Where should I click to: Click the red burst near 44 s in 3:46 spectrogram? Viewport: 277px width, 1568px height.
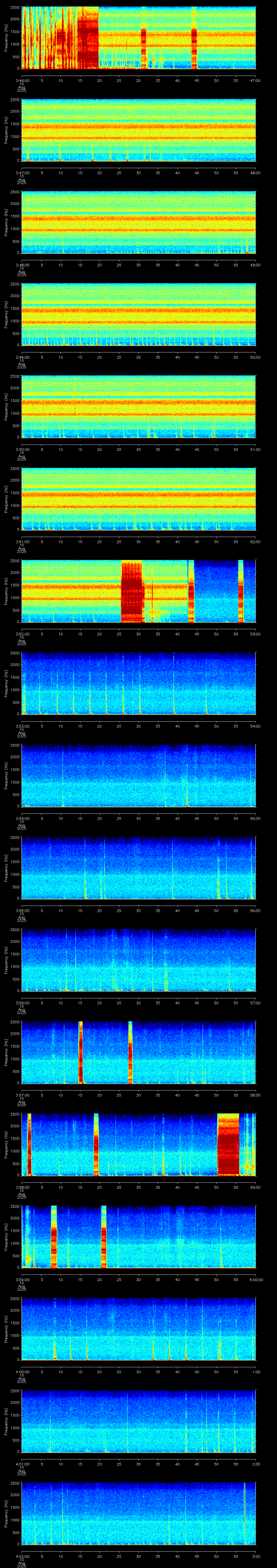click(194, 38)
